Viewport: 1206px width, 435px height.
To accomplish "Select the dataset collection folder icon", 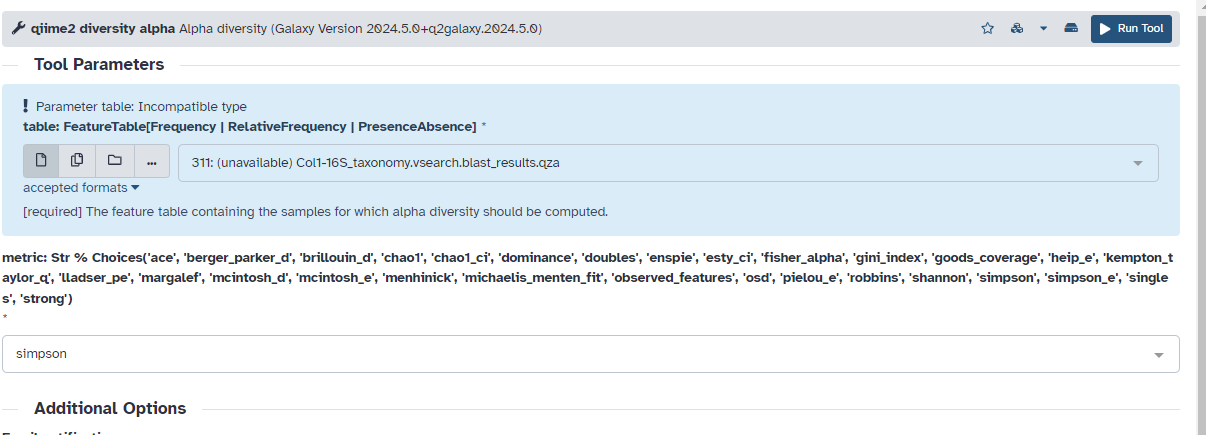I will coord(115,161).
